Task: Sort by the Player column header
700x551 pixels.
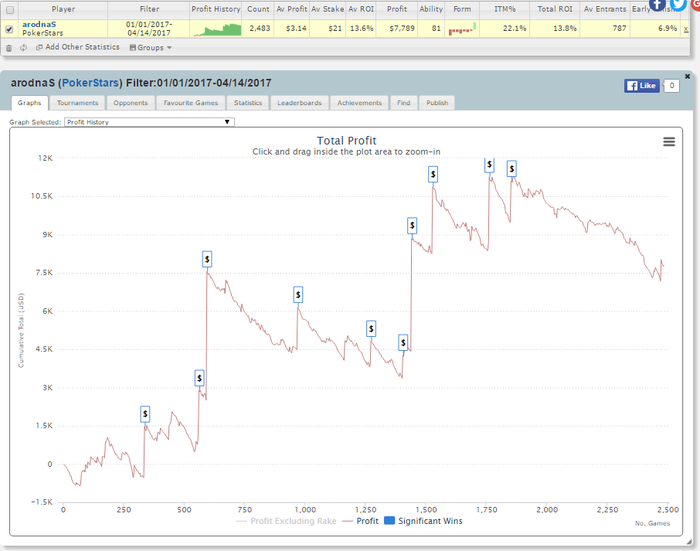Action: 63,9
